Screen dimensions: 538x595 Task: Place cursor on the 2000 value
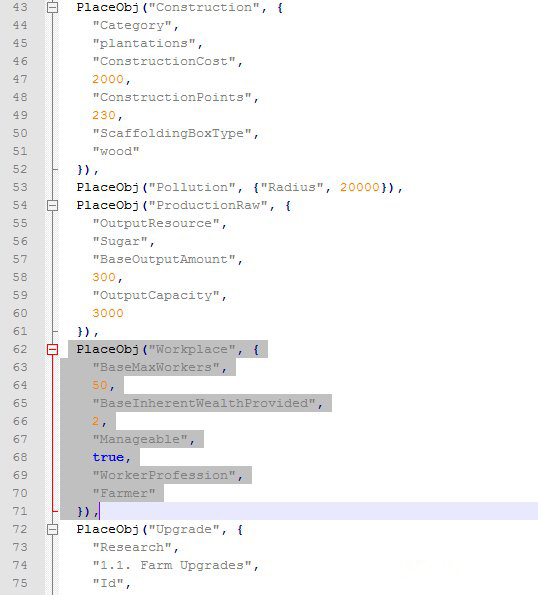tap(108, 79)
